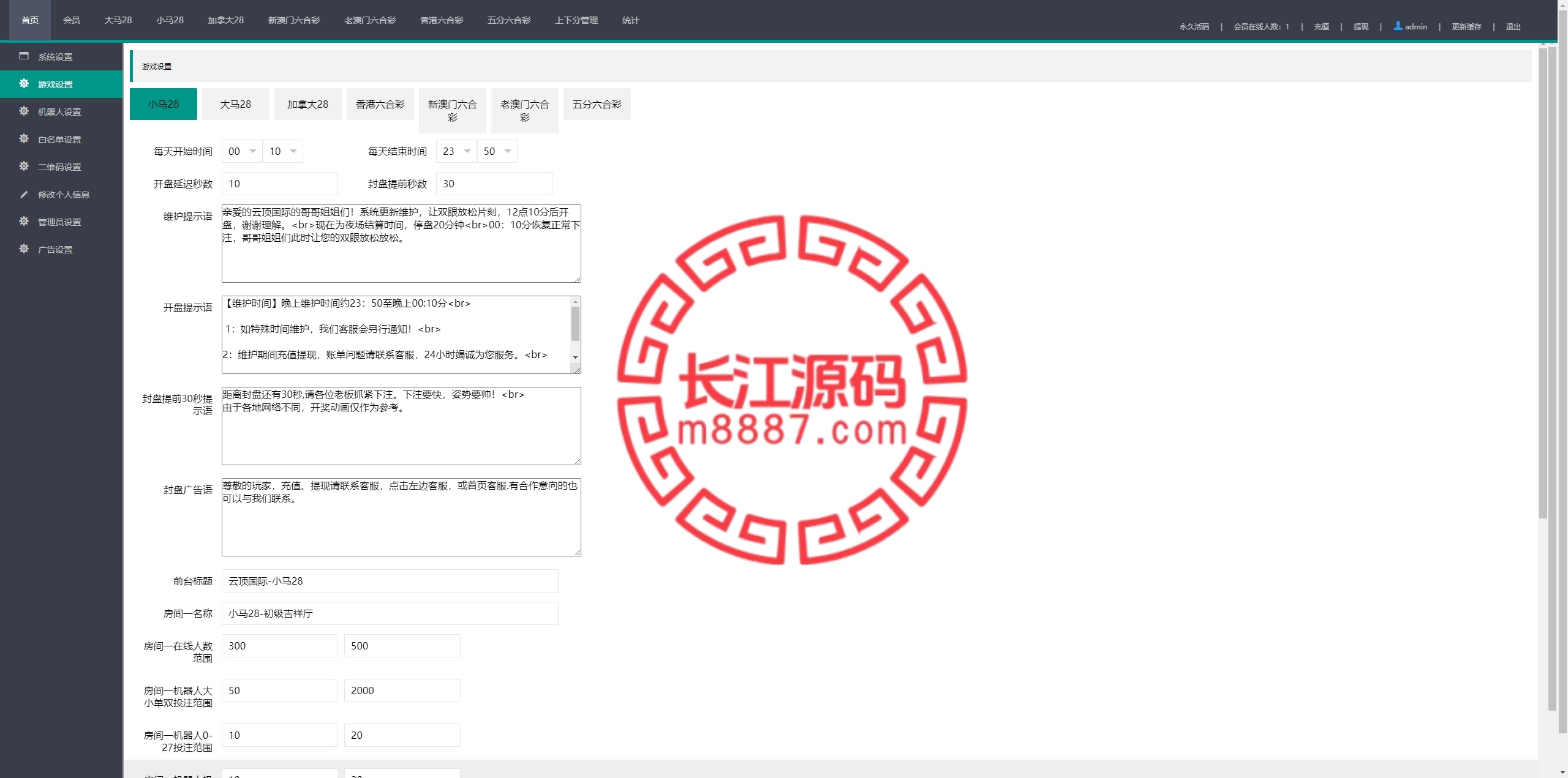Switch to the 加拿大28 settings tab
Image resolution: width=1568 pixels, height=778 pixels.
[308, 104]
